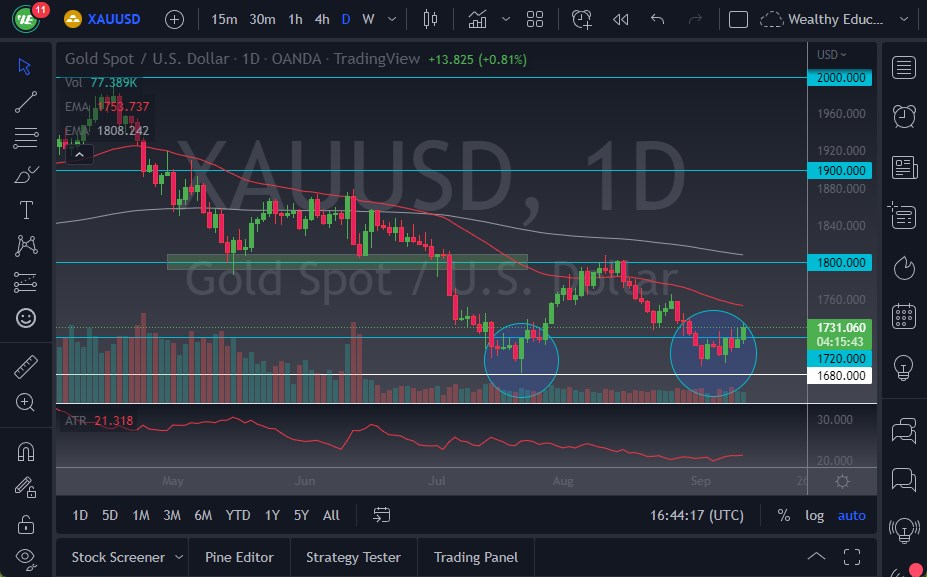
Task: Switch to the Pine Editor tab
Action: tap(239, 557)
